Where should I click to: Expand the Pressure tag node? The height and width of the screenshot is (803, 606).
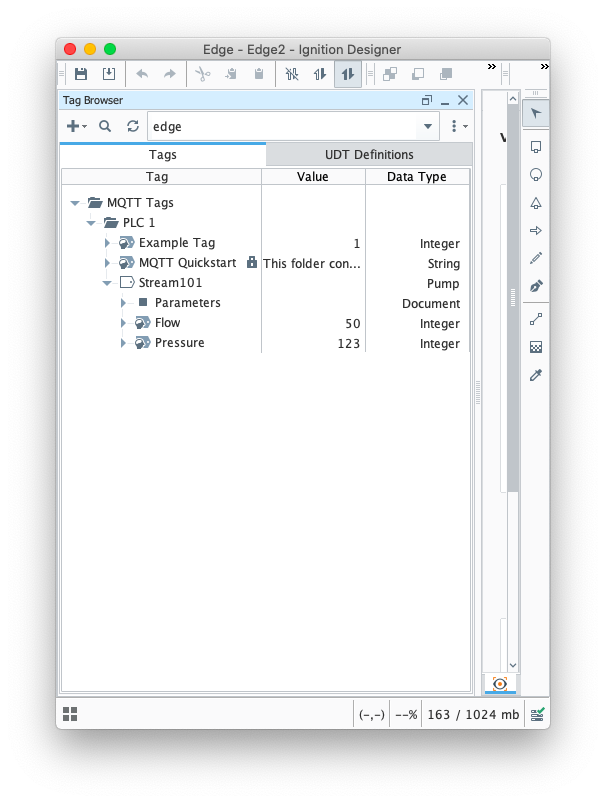pyautogui.click(x=123, y=343)
